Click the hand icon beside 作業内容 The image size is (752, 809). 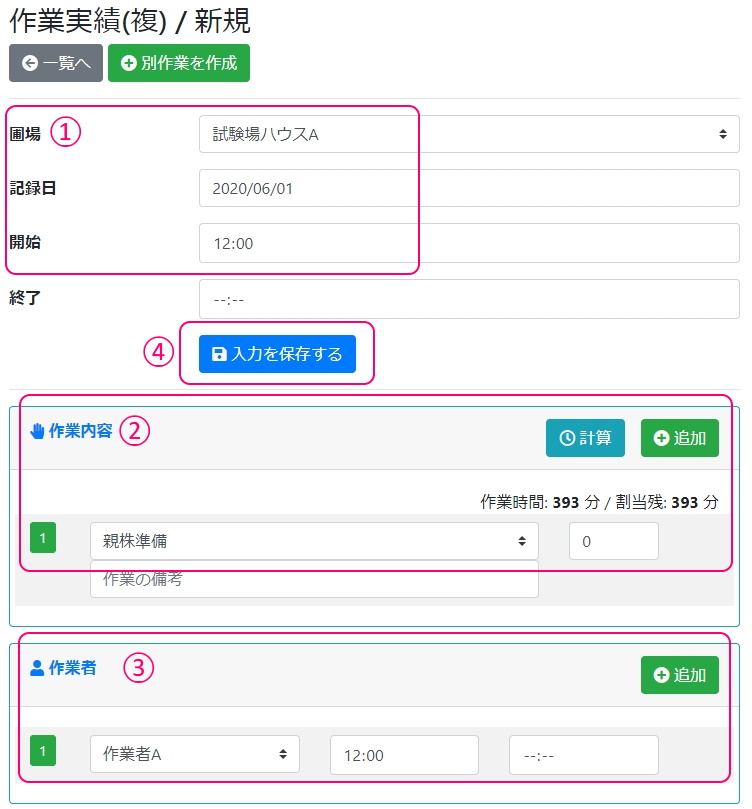pos(37,431)
